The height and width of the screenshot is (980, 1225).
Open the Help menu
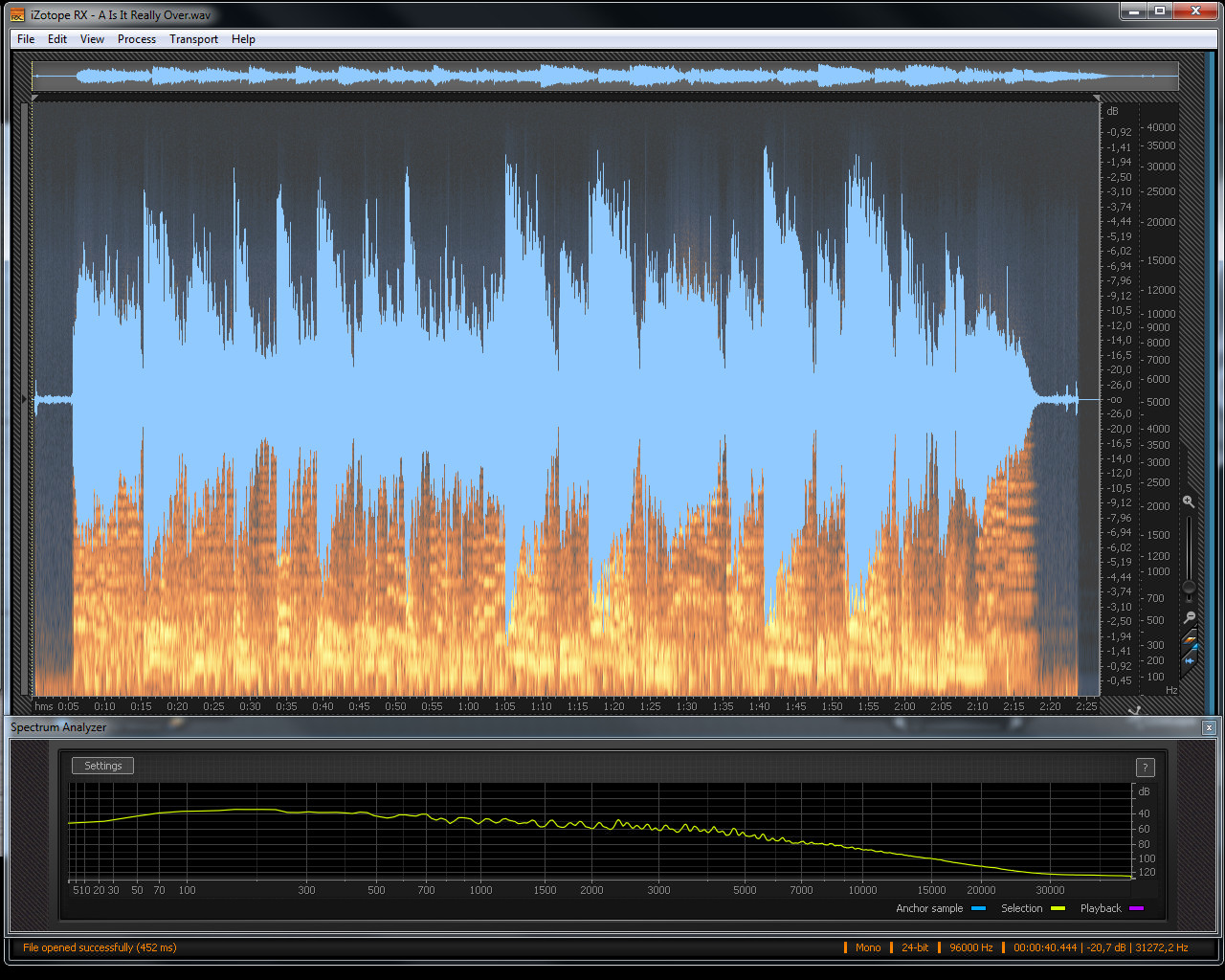tap(243, 39)
